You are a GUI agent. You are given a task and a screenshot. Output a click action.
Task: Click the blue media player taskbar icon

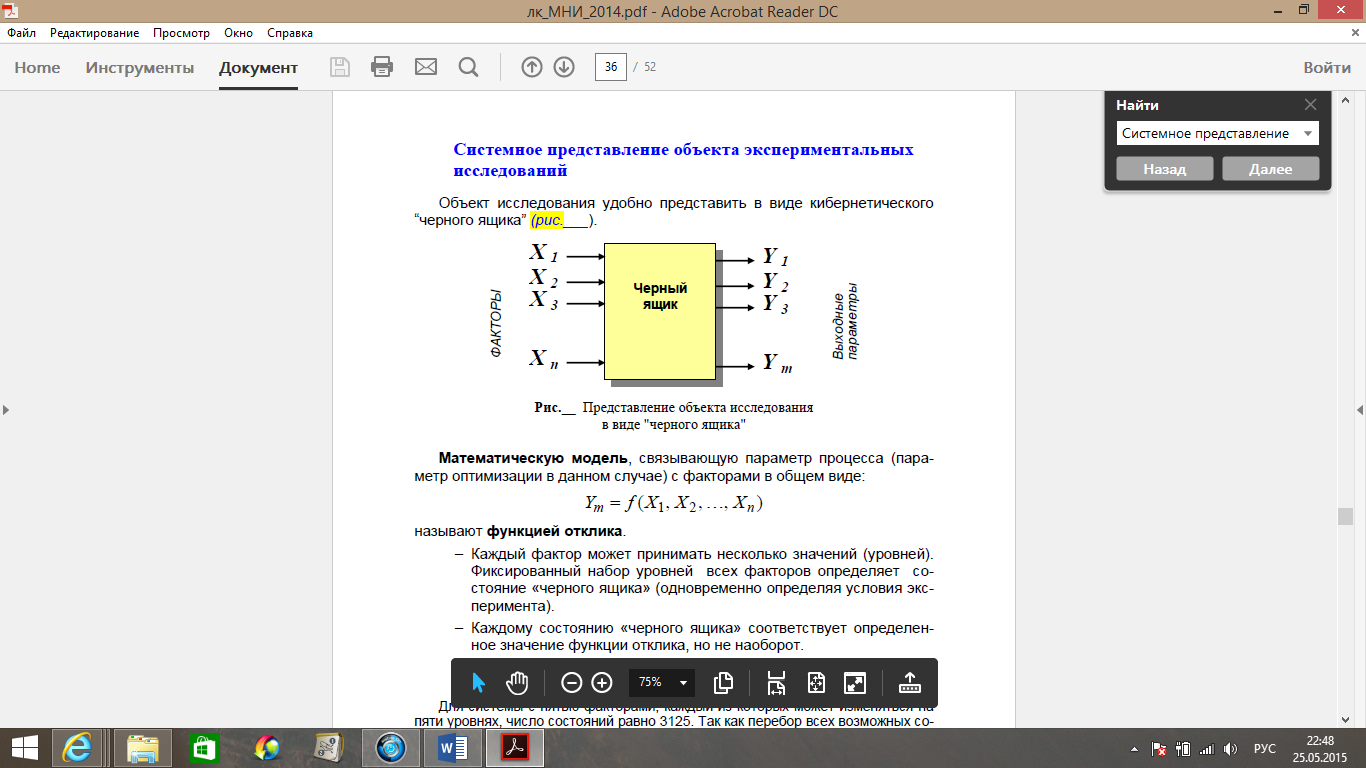coord(390,747)
